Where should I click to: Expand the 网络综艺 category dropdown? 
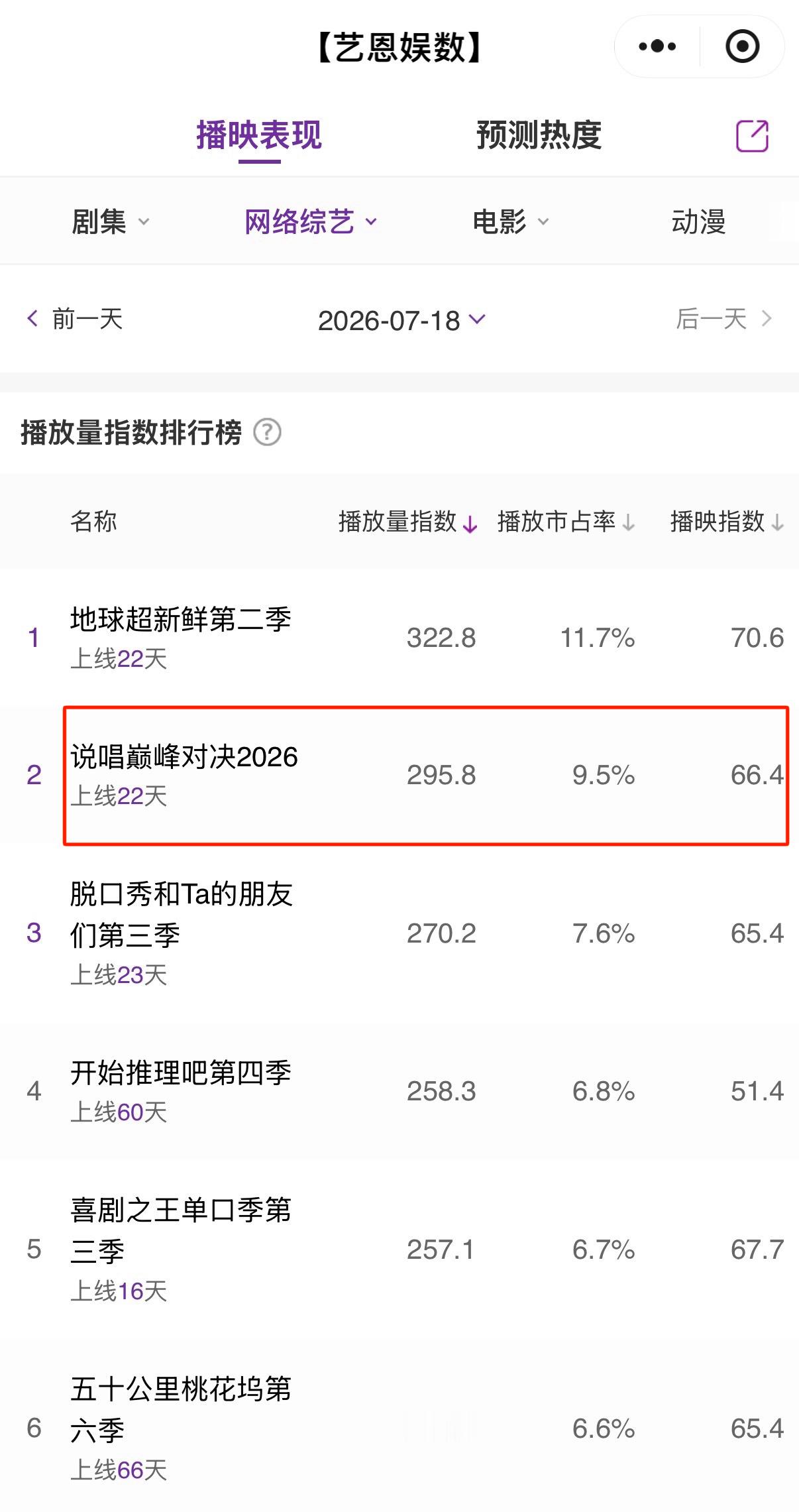371,222
